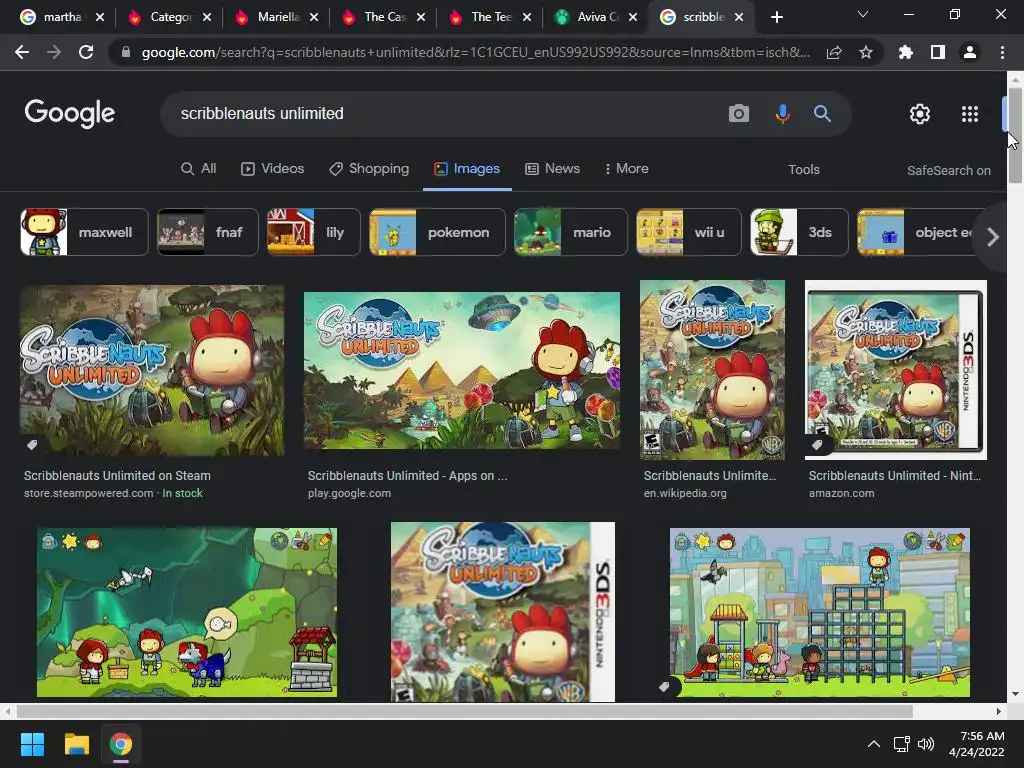Image resolution: width=1024 pixels, height=768 pixels.
Task: Open the volume control in tray
Action: [x=925, y=744]
